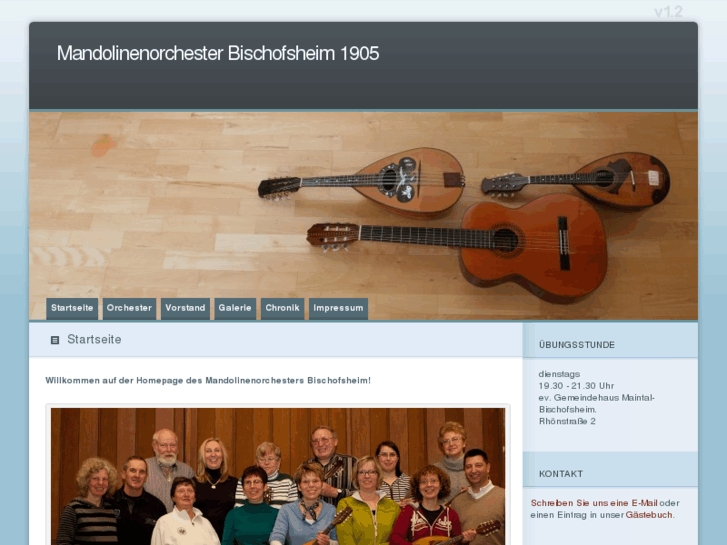Go to the Vorstand page
Viewport: 727px width, 545px height.
[185, 308]
